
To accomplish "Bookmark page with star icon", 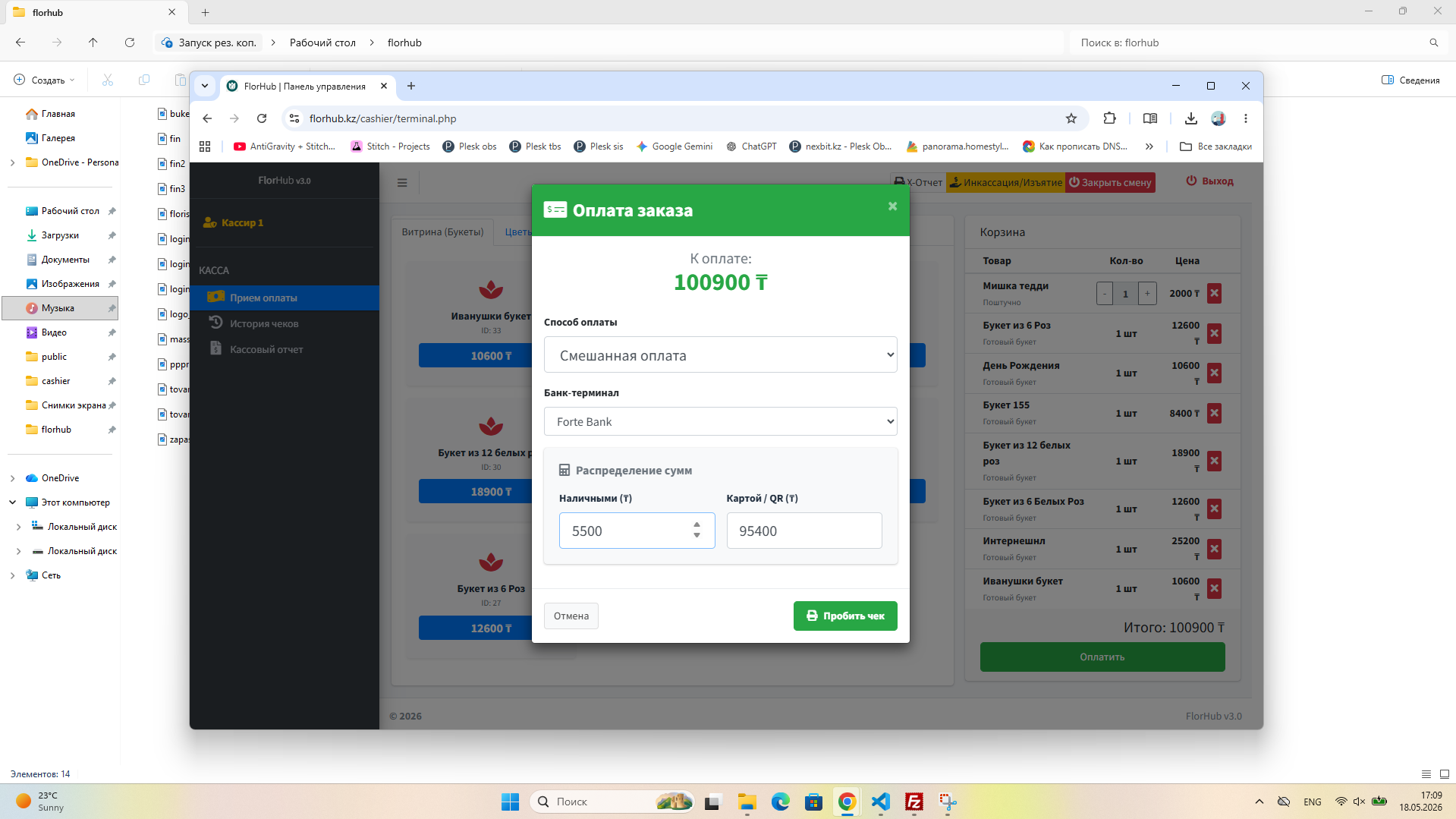I will tap(1071, 118).
